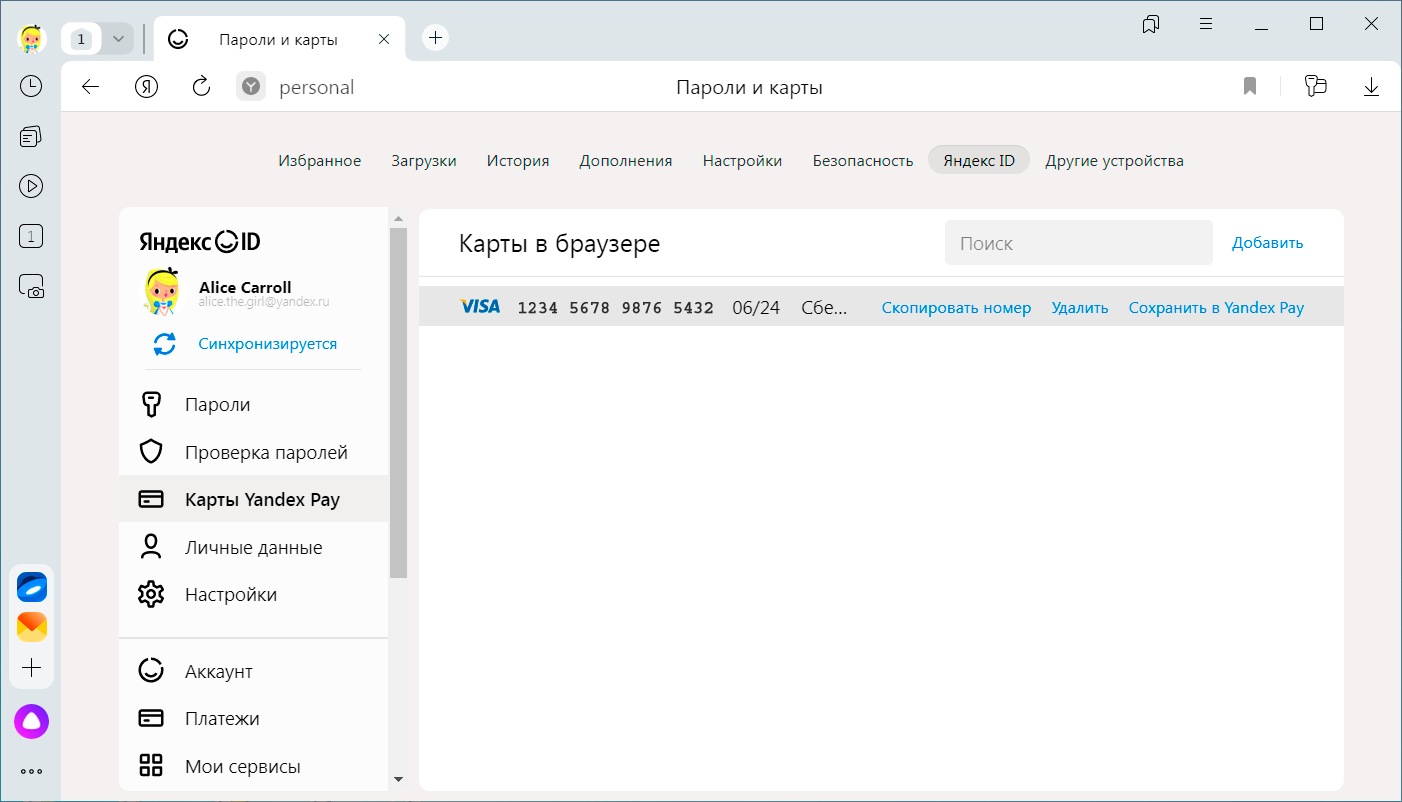Click the profile avatar in title bar
Viewport: 1402px width, 802px height.
click(x=32, y=38)
